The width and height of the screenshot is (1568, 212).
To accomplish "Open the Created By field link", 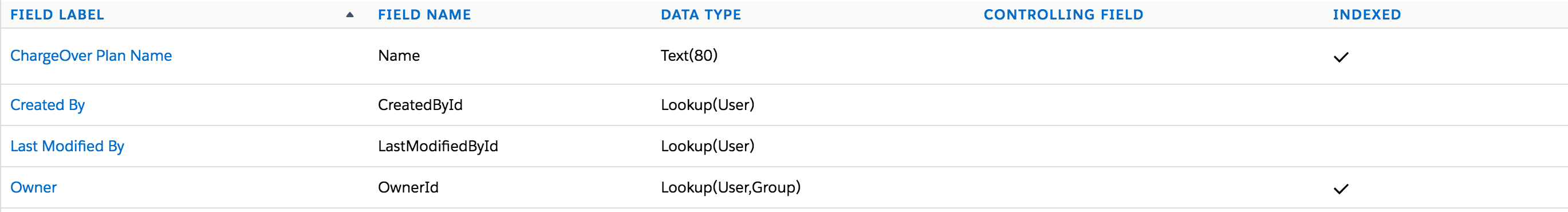I will (x=48, y=105).
